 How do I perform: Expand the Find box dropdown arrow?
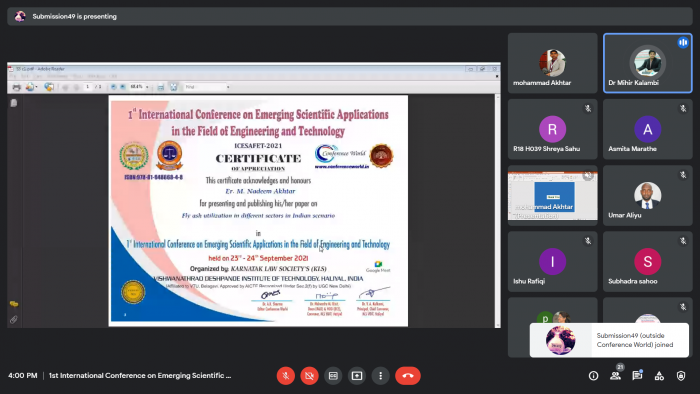pyautogui.click(x=228, y=87)
